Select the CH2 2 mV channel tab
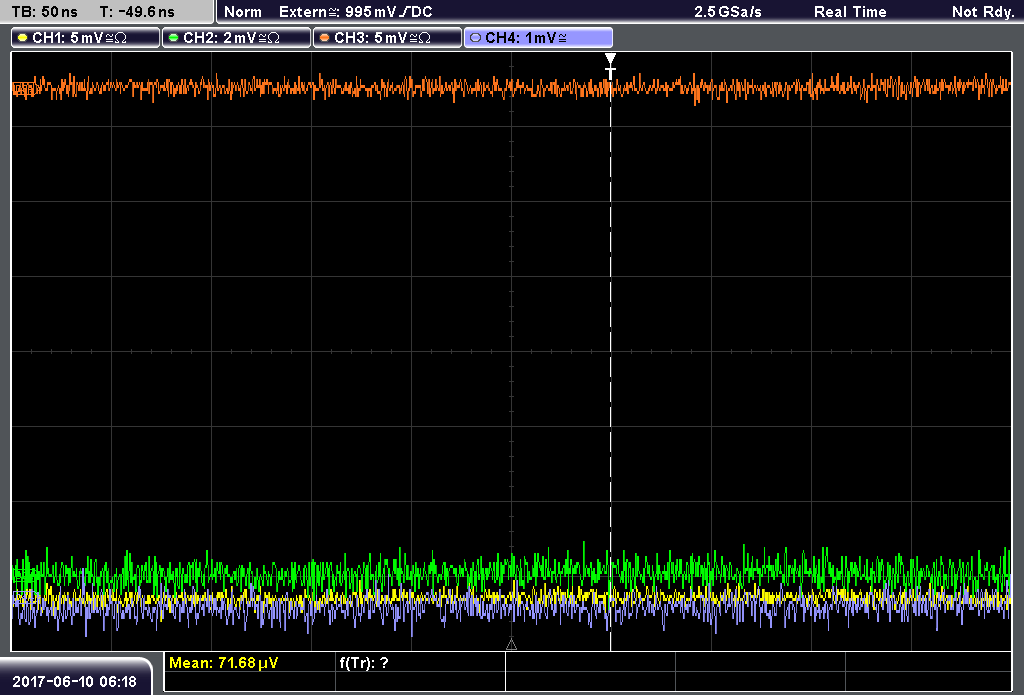The image size is (1024, 695). pos(236,38)
